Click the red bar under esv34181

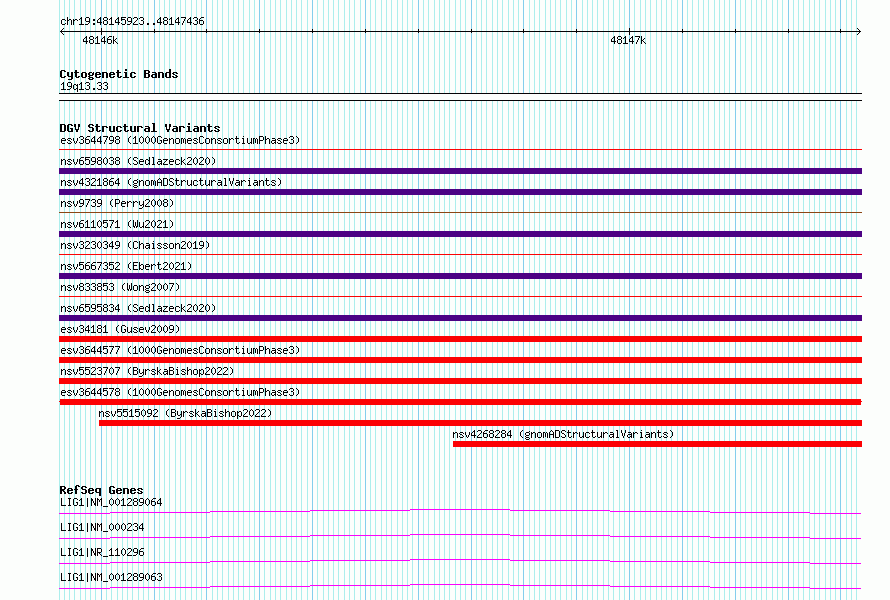click(460, 339)
